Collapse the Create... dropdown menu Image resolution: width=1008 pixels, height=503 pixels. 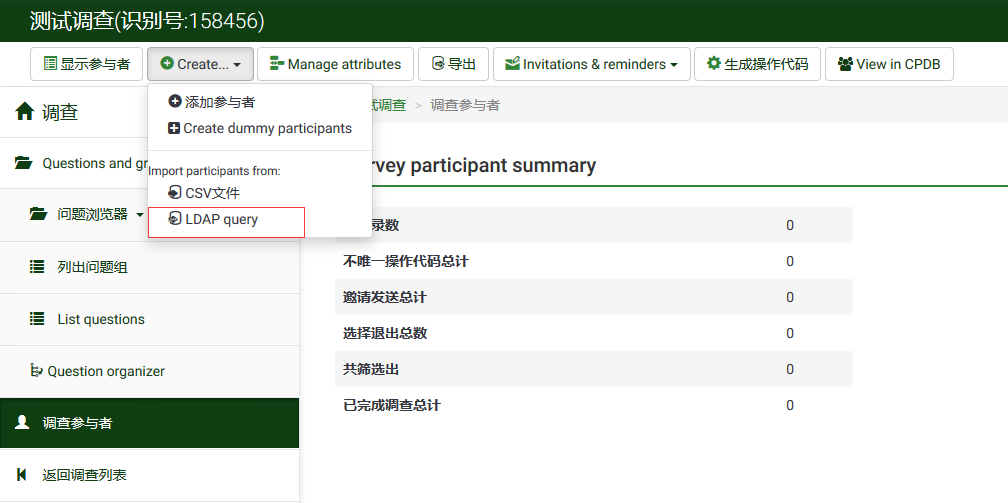pyautogui.click(x=200, y=64)
